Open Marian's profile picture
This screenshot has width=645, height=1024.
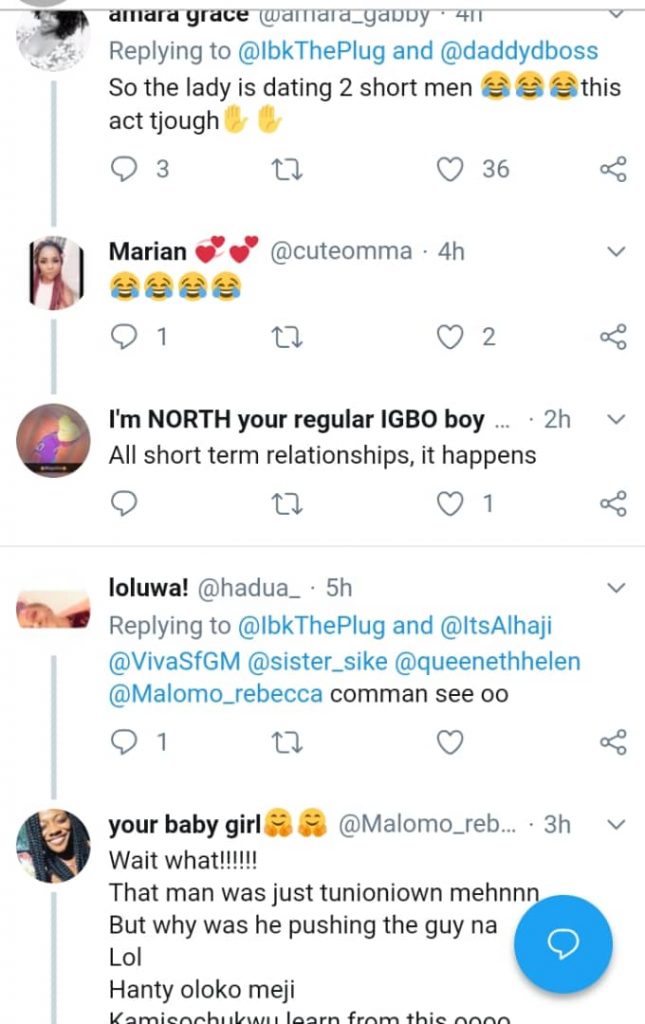[54, 273]
